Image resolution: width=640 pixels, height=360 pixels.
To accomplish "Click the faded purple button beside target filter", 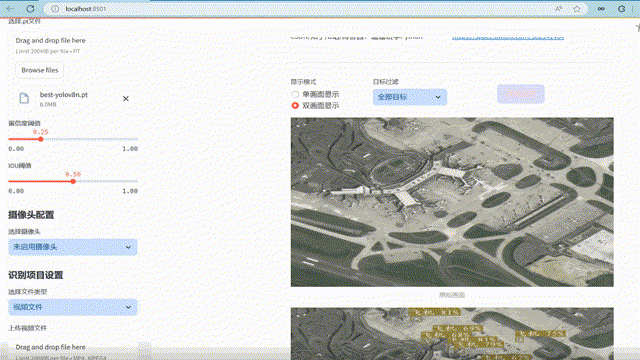I will pos(520,94).
